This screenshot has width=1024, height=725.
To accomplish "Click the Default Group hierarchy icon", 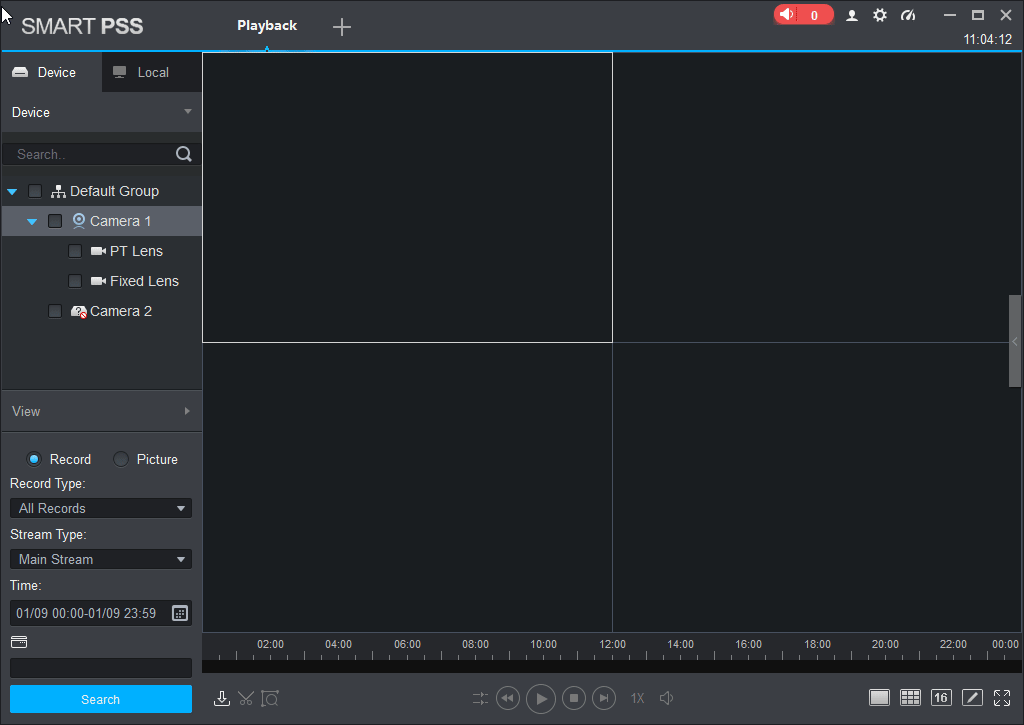I will point(58,191).
